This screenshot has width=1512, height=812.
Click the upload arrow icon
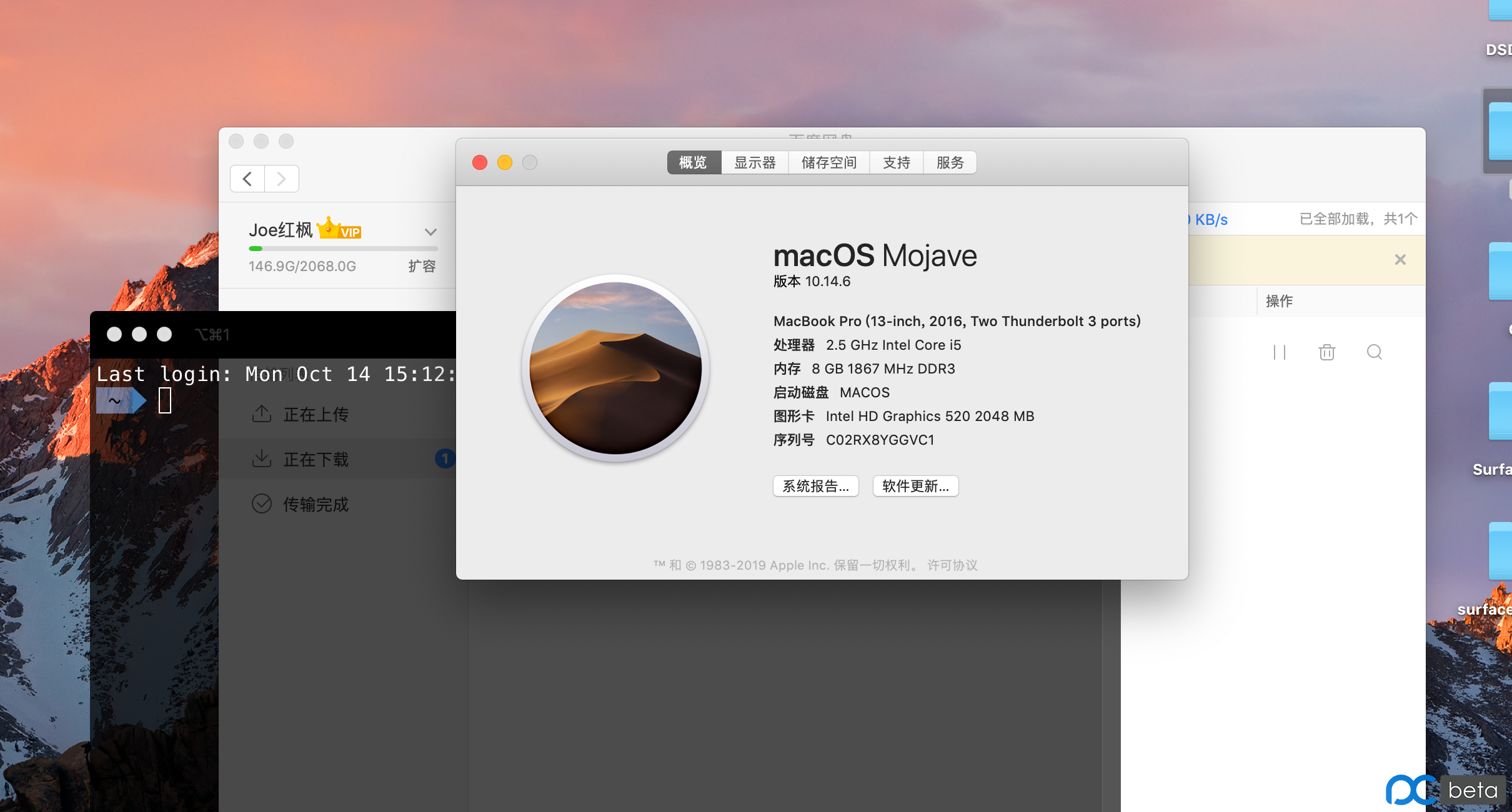tap(261, 413)
